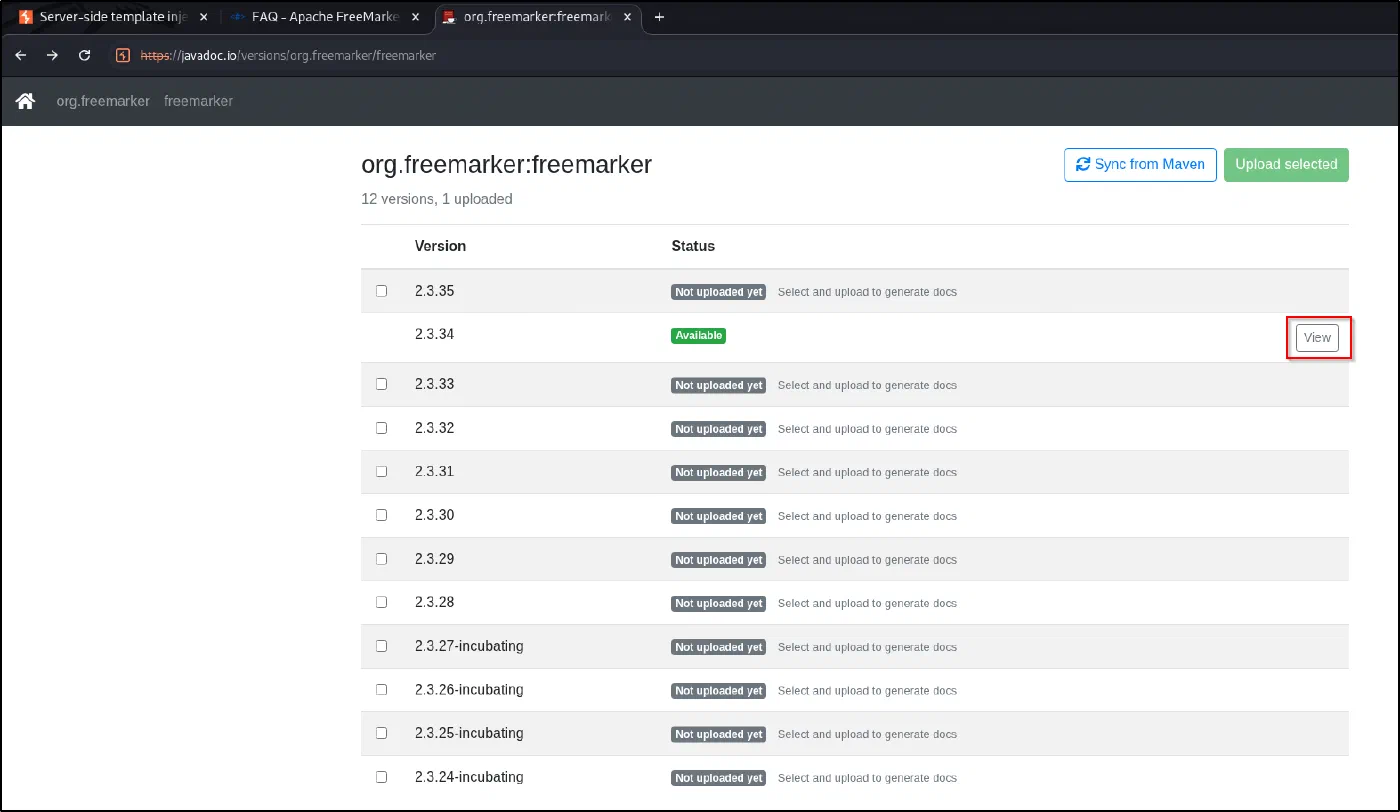Check the 2.3.29 version checkbox
Image resolution: width=1400 pixels, height=812 pixels.
click(381, 559)
